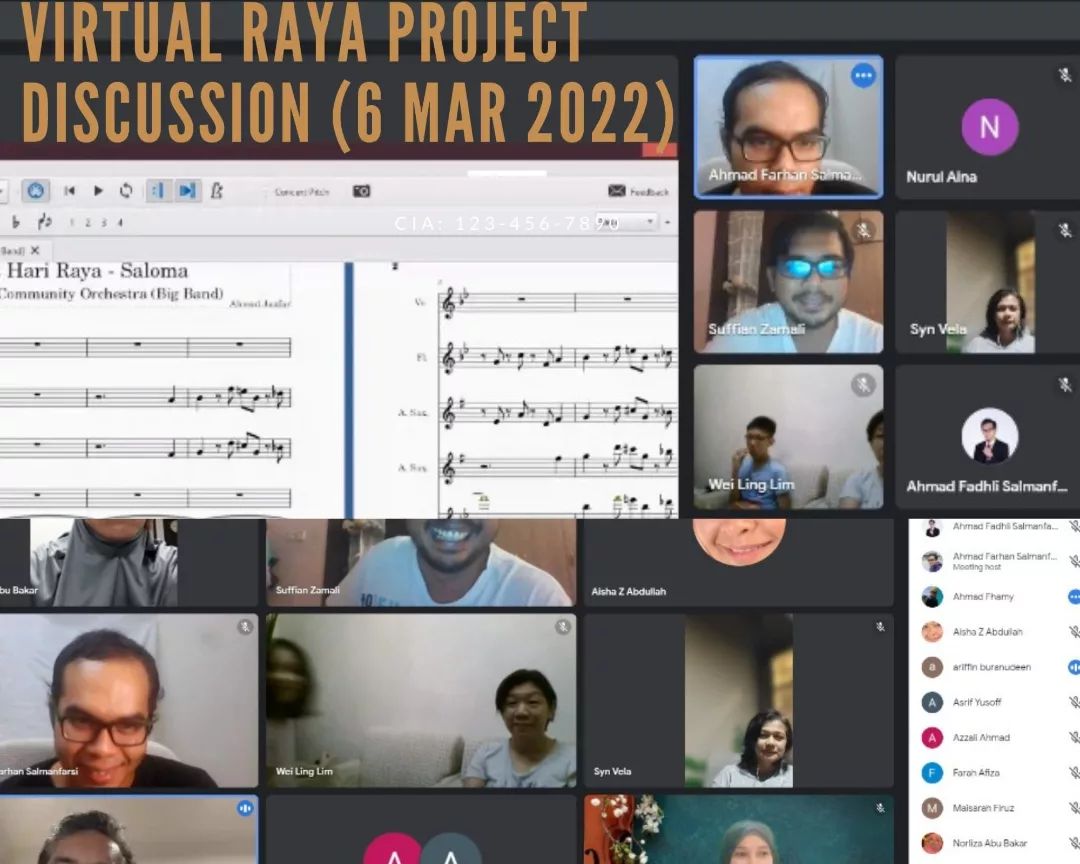Select voice 2 in MuseScore toolbar
This screenshot has height=864, width=1080.
(x=87, y=223)
